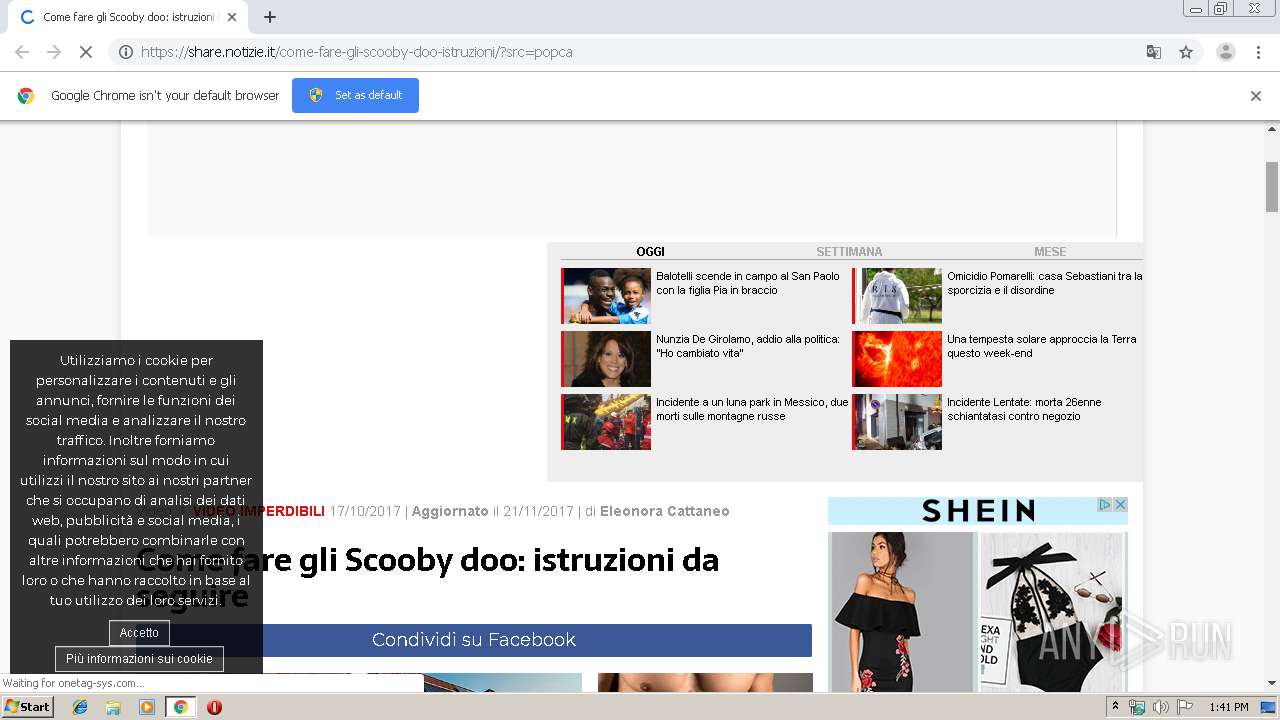Image resolution: width=1280 pixels, height=720 pixels.
Task: Stop loading the page
Action: tap(86, 52)
